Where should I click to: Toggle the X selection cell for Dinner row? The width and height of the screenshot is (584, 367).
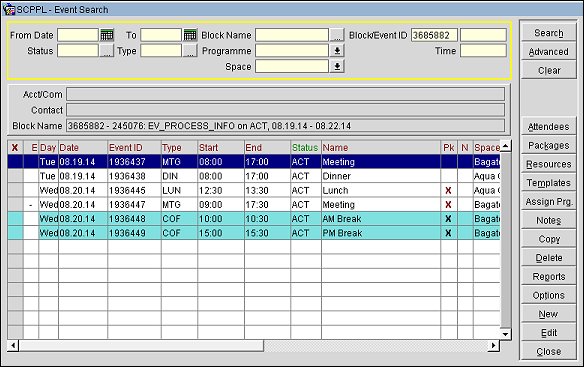coord(15,176)
